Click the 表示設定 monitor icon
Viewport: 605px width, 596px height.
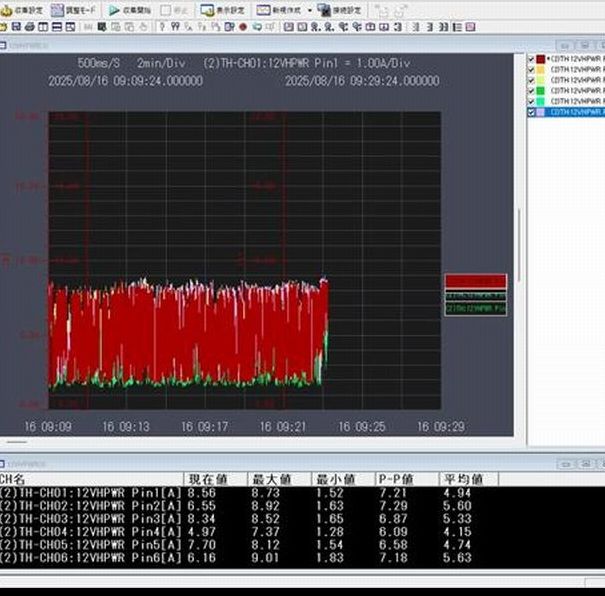(x=207, y=10)
